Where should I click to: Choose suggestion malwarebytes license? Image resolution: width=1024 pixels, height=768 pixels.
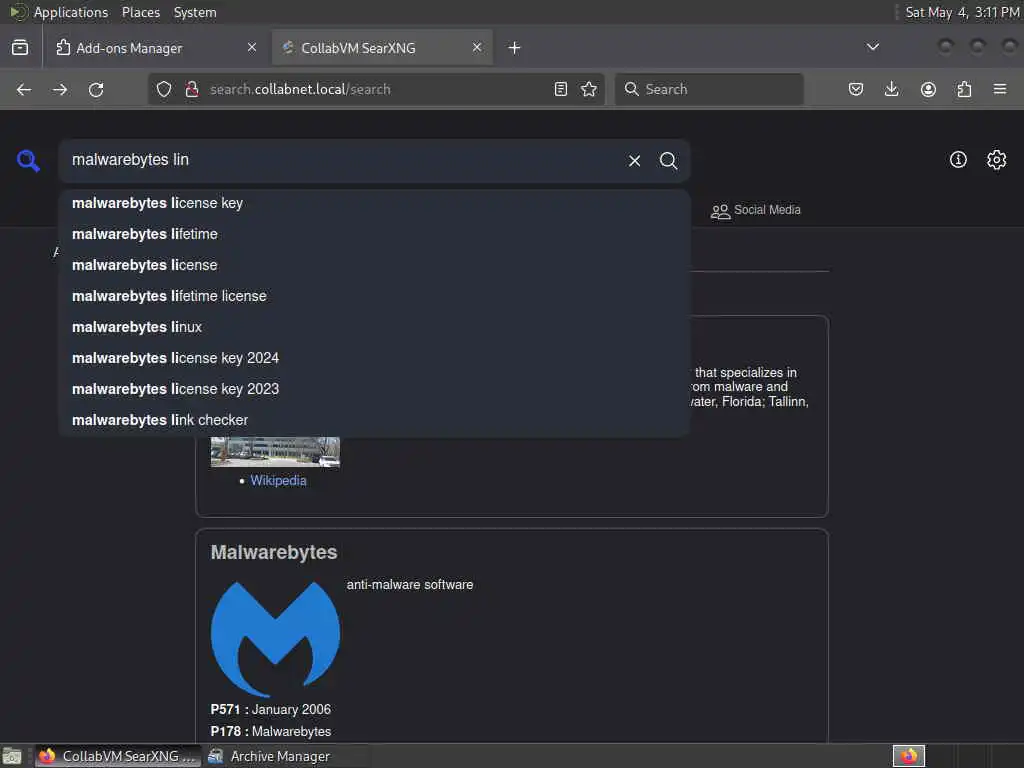coord(374,265)
